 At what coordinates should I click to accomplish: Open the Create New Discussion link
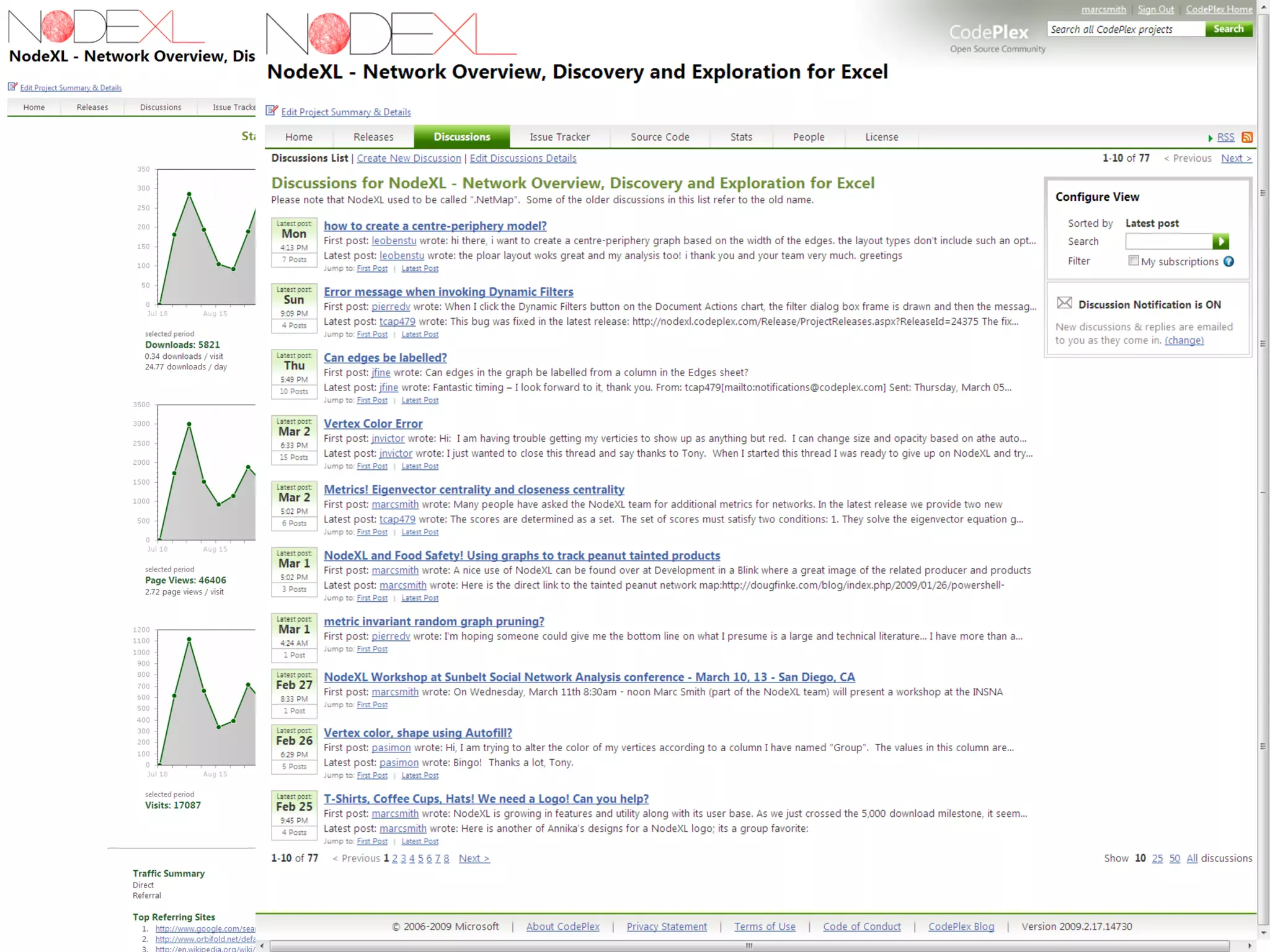point(409,158)
